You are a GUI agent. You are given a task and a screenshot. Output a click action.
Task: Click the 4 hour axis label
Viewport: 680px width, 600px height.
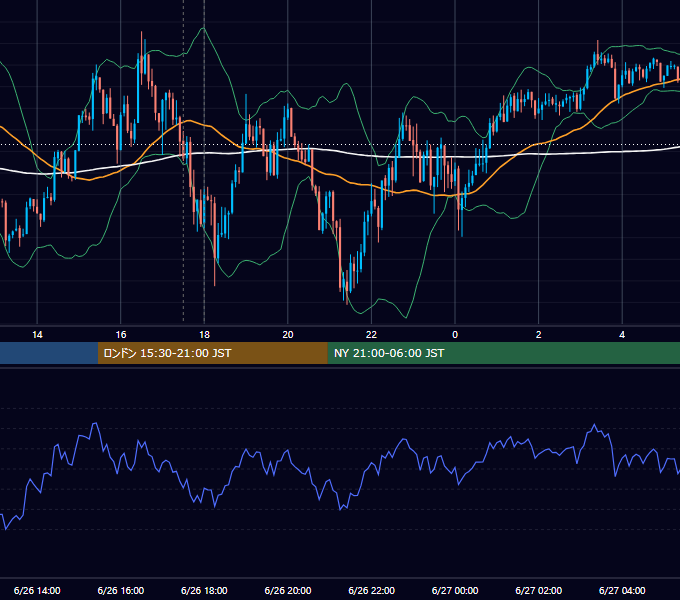622,335
